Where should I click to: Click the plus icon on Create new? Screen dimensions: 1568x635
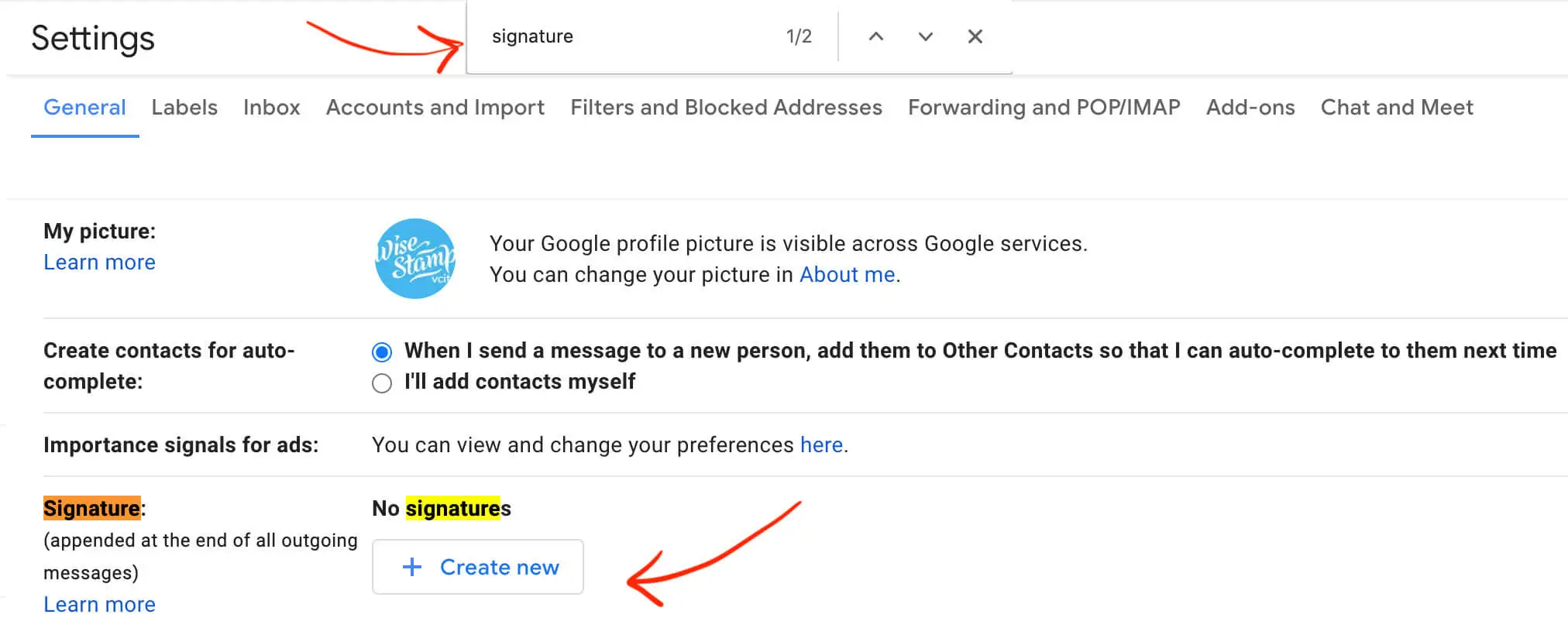[411, 567]
